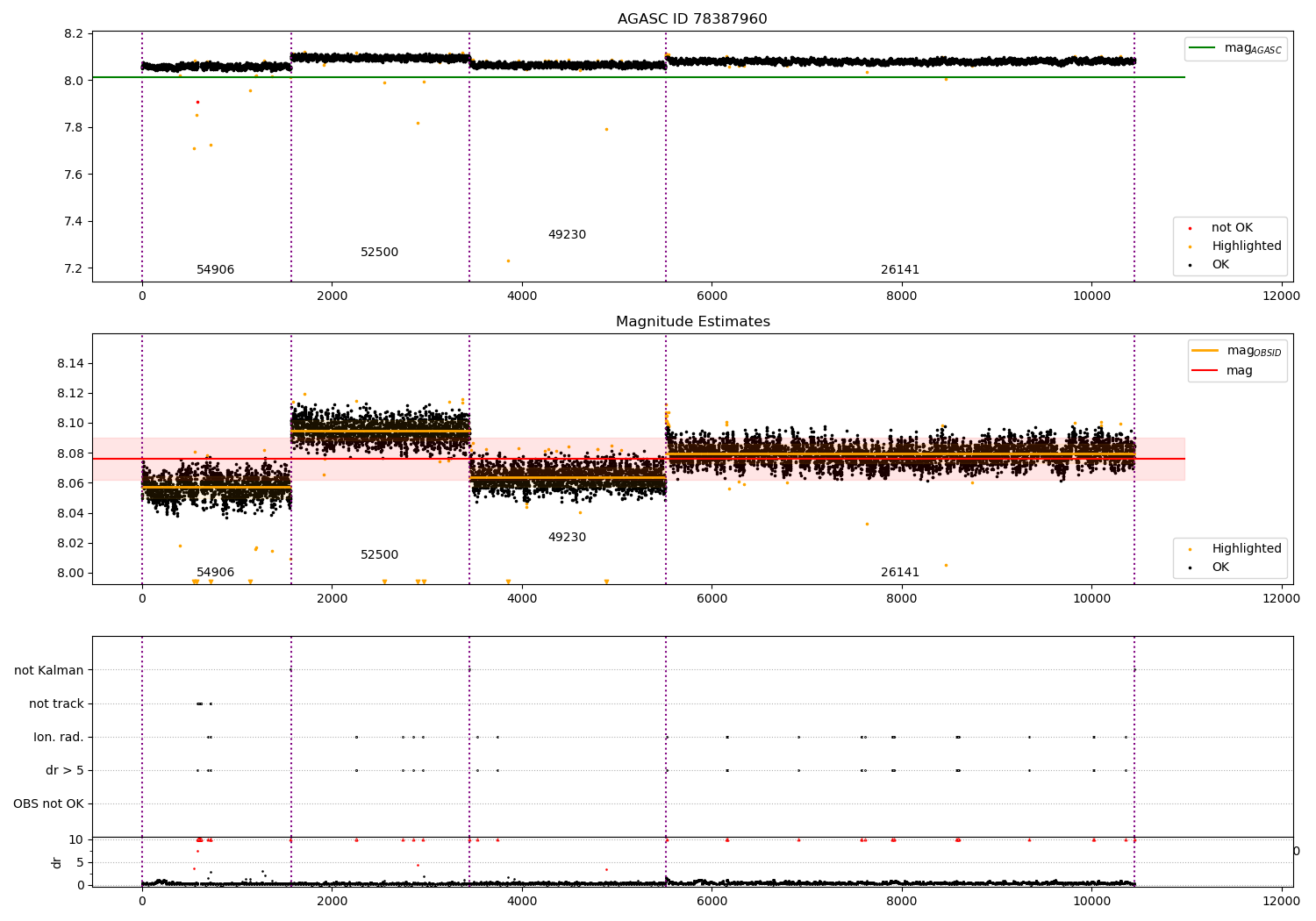Click OBSID label 49230 in top plot
The width and height of the screenshot is (1316, 921).
pyautogui.click(x=567, y=235)
